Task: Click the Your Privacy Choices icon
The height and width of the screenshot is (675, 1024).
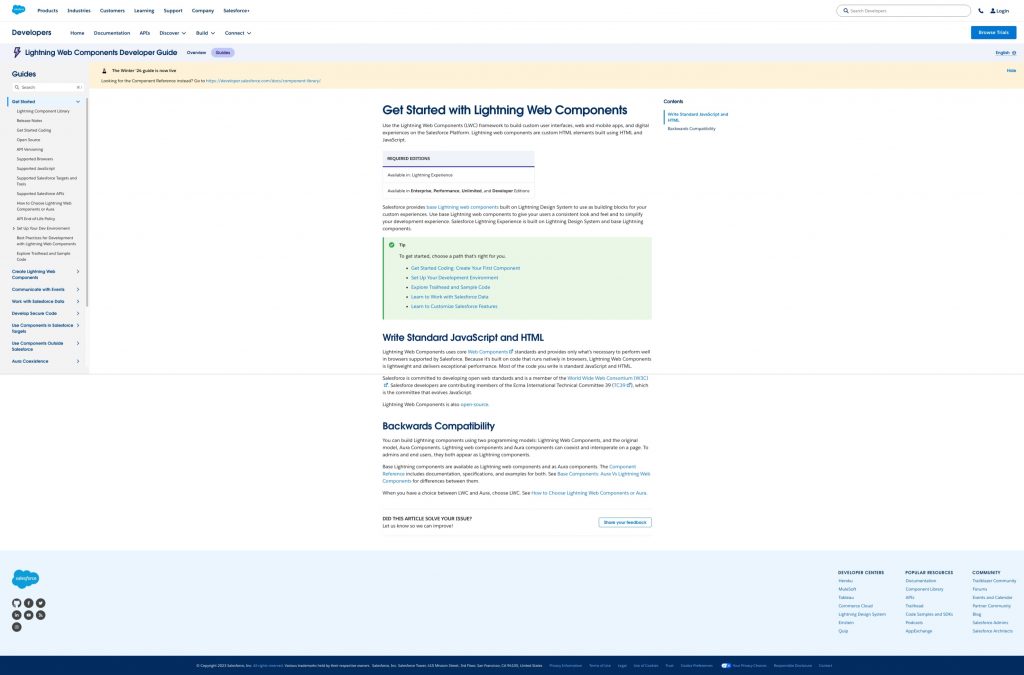Action: tap(726, 665)
